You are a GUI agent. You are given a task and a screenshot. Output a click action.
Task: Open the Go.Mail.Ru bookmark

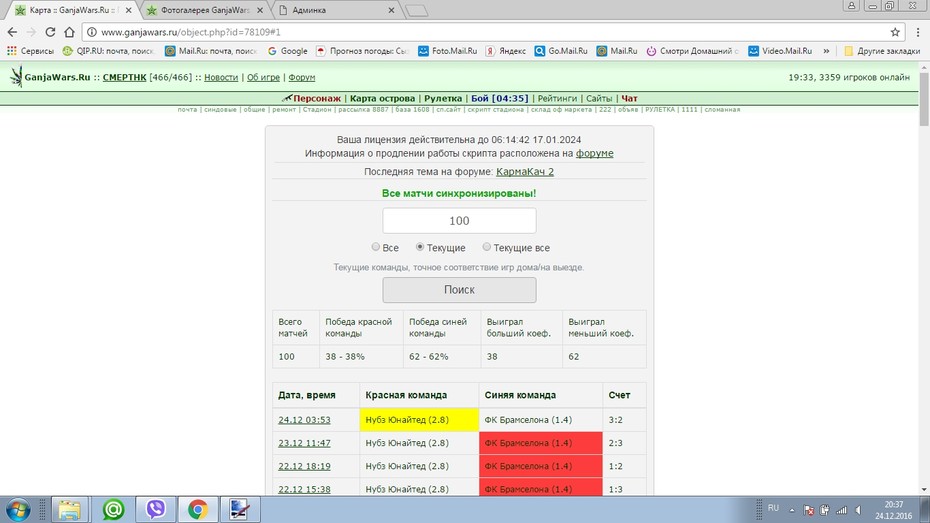click(x=561, y=51)
